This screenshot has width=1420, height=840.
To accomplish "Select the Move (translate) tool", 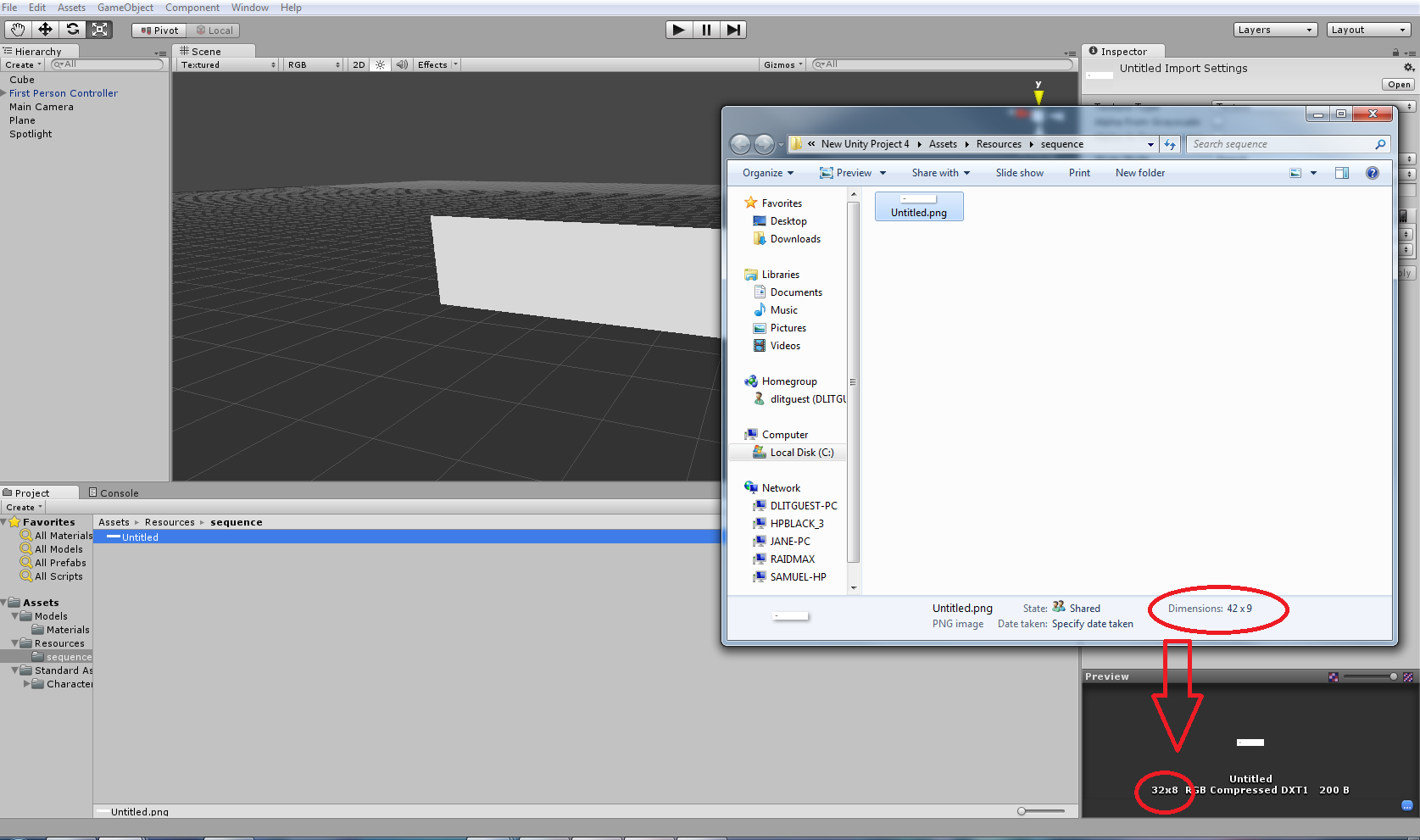I will (x=45, y=30).
